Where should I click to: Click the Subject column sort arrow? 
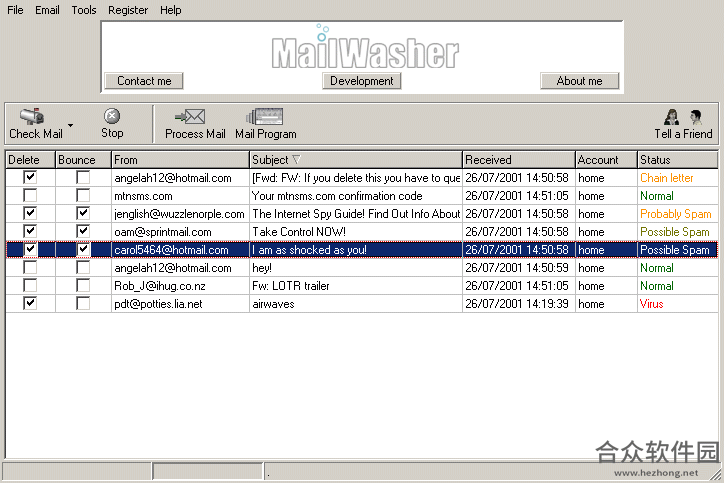click(296, 160)
